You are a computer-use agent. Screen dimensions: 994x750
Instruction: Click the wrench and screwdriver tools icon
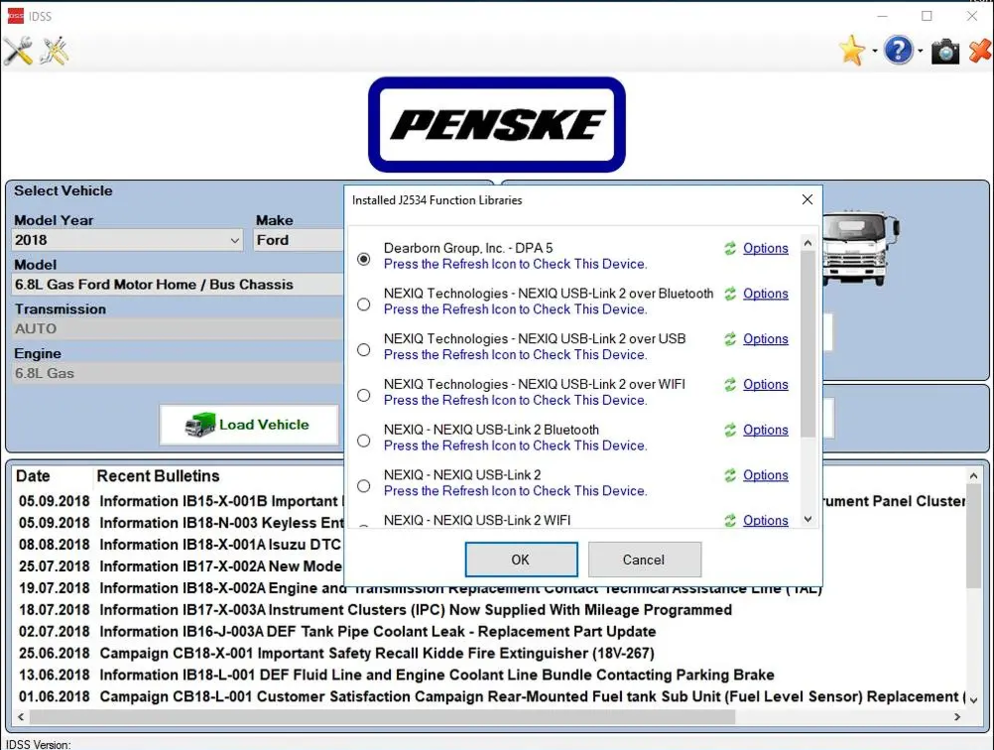[x=18, y=51]
